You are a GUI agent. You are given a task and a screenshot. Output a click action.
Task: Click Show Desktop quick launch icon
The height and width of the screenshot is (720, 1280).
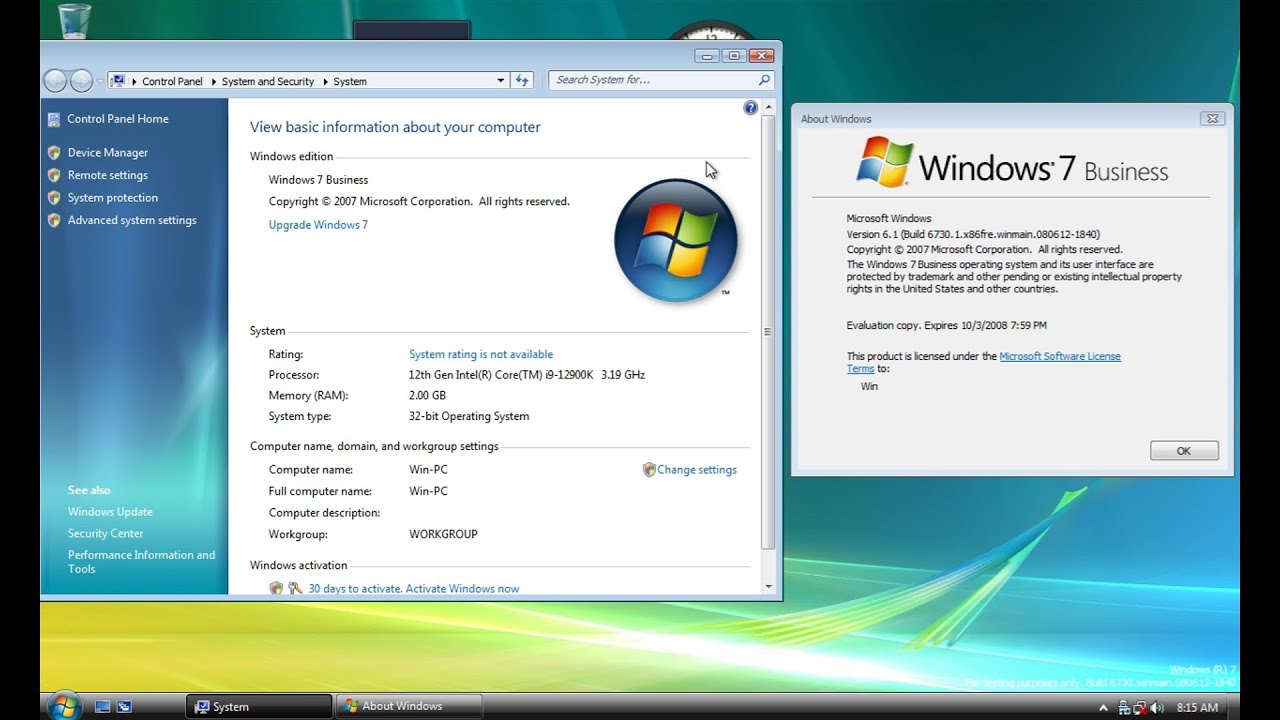(x=102, y=706)
